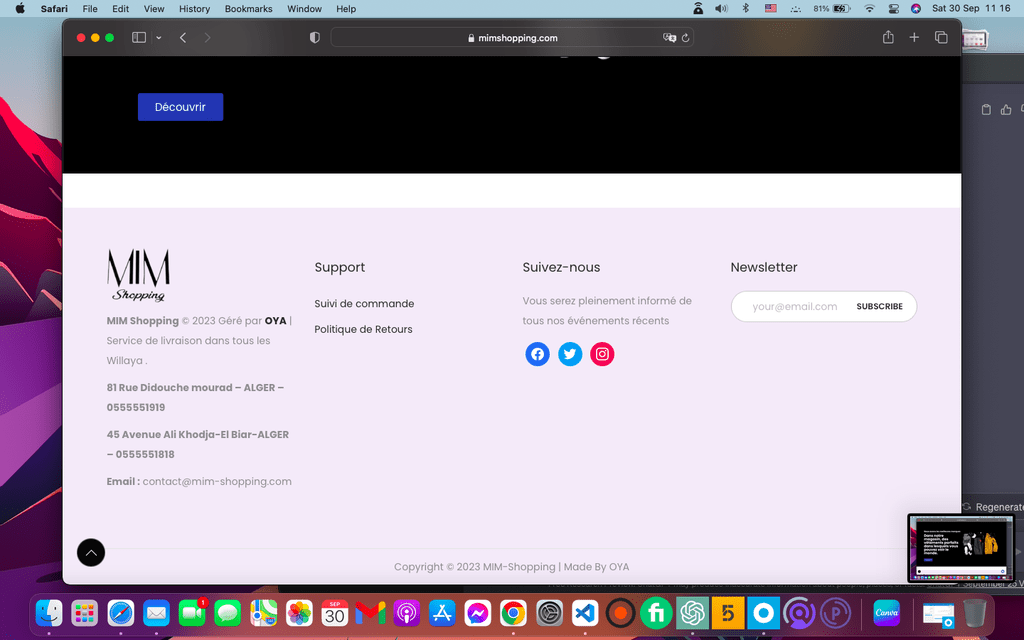Open Podcasts from the dock
Viewport: 1024px width, 640px height.
pyautogui.click(x=406, y=613)
